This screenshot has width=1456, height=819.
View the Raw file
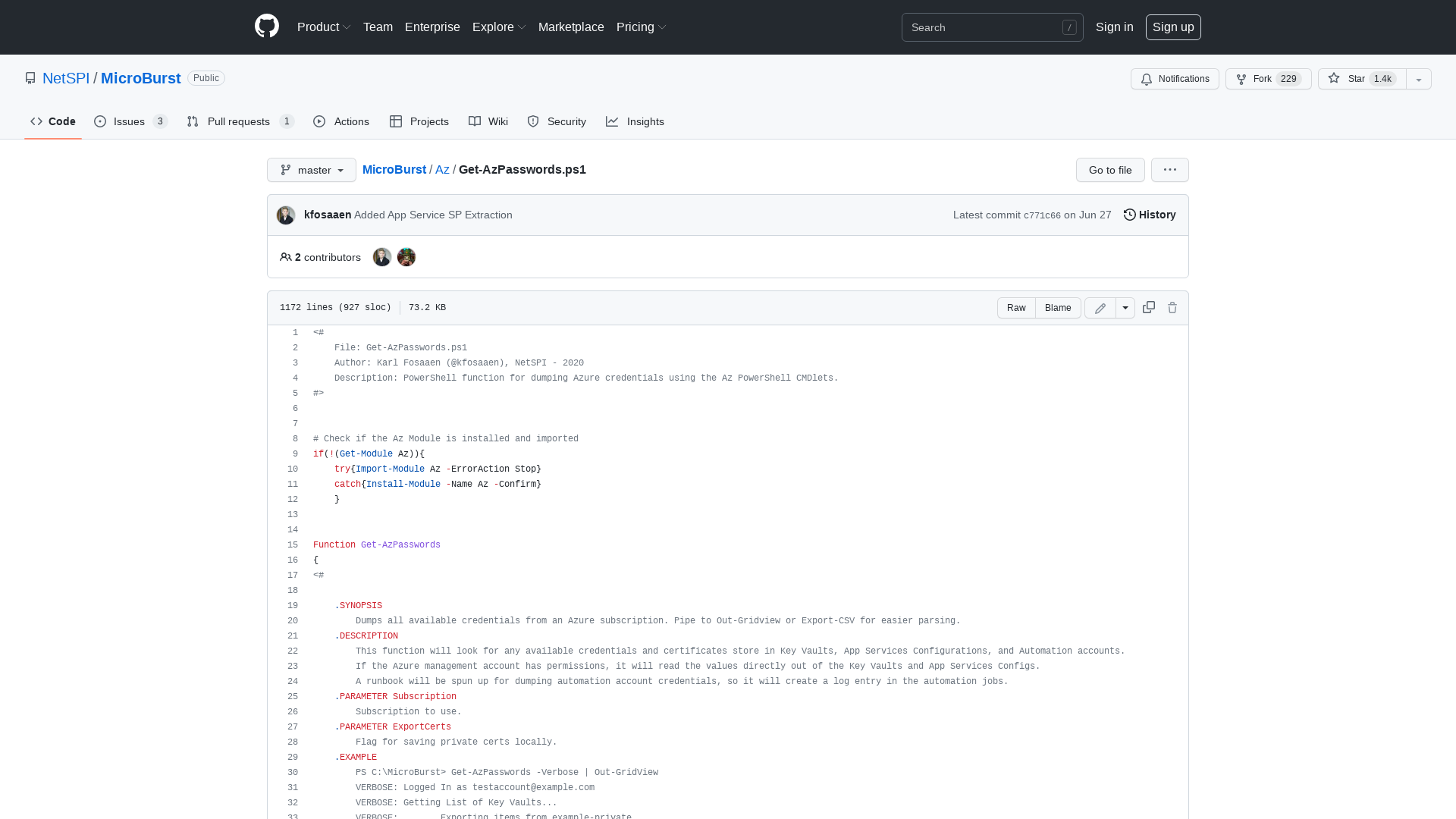1016,308
